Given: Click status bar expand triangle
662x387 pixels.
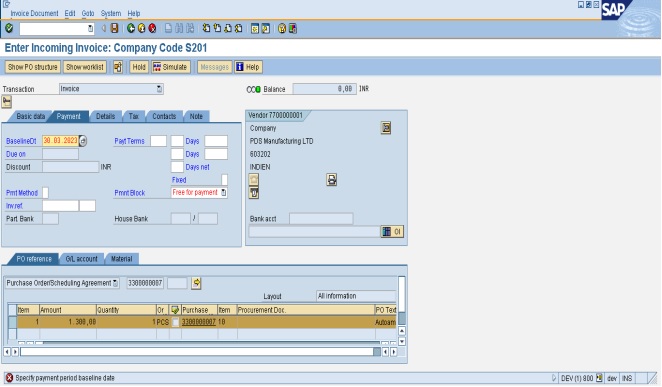Looking at the screenshot, I should point(554,378).
